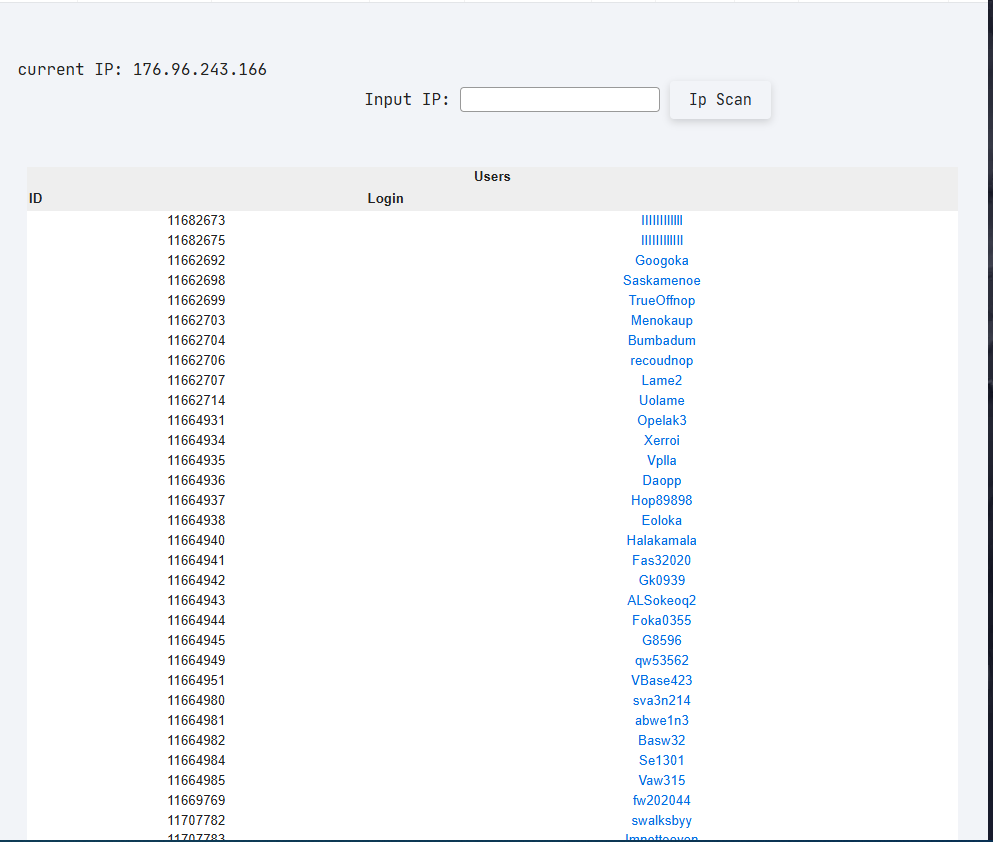Select ID cell 11682673
The image size is (993, 842).
[196, 220]
